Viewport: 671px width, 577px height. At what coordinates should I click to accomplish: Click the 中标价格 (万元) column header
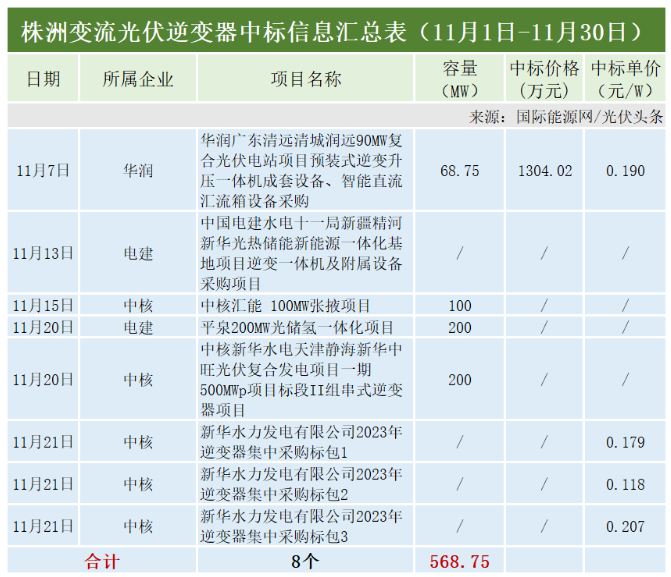[x=544, y=79]
